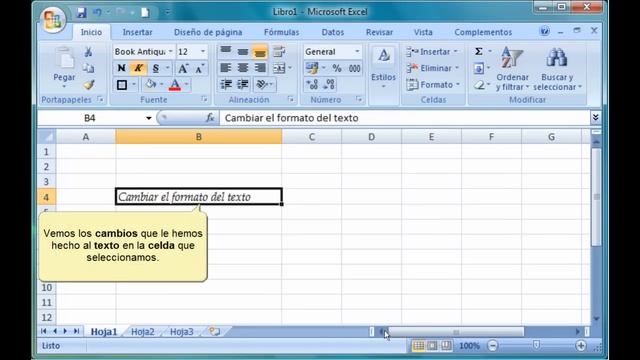The height and width of the screenshot is (360, 640).
Task: Toggle wrap text
Action: pos(279,51)
